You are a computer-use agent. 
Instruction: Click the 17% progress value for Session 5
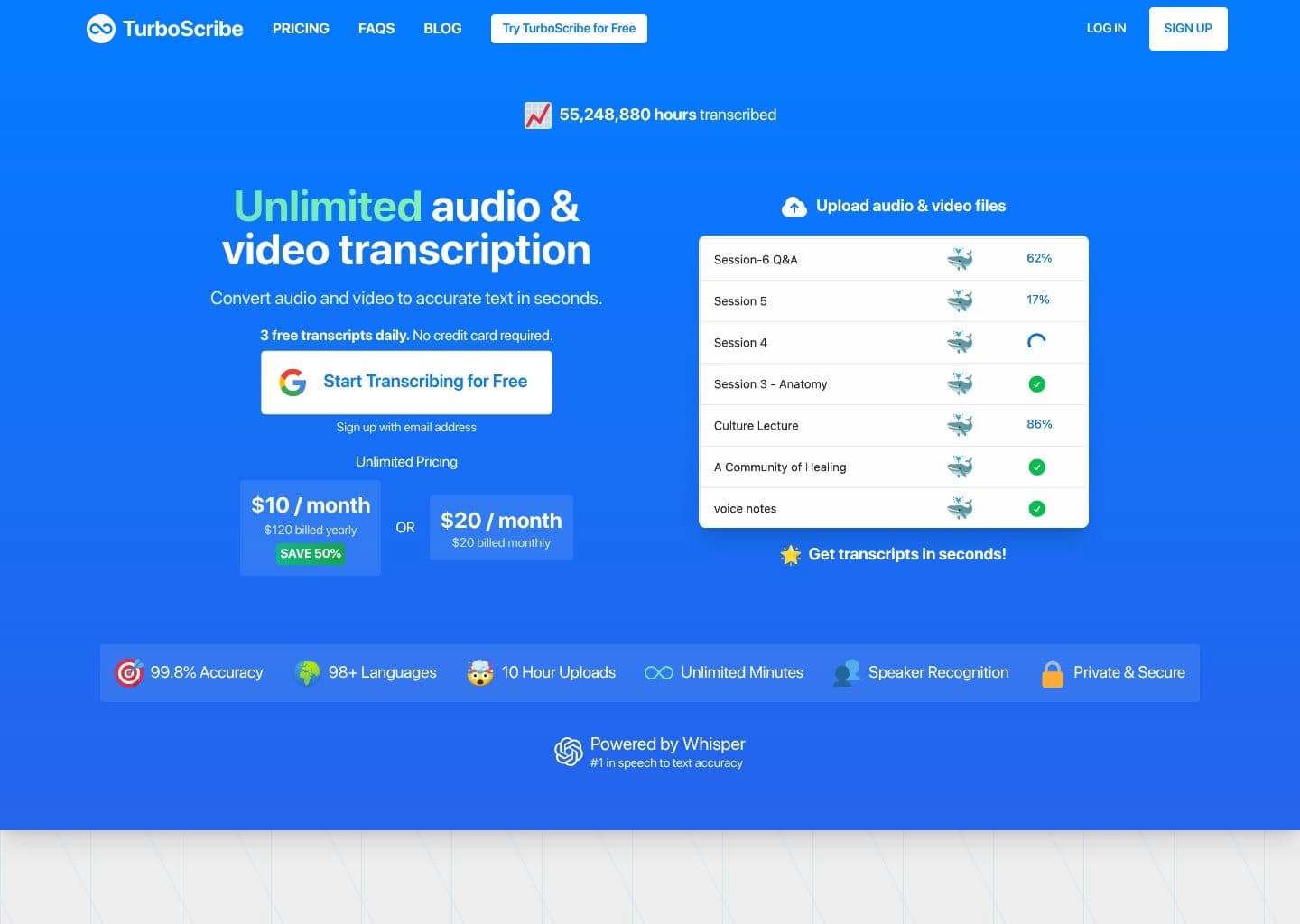[x=1038, y=300]
